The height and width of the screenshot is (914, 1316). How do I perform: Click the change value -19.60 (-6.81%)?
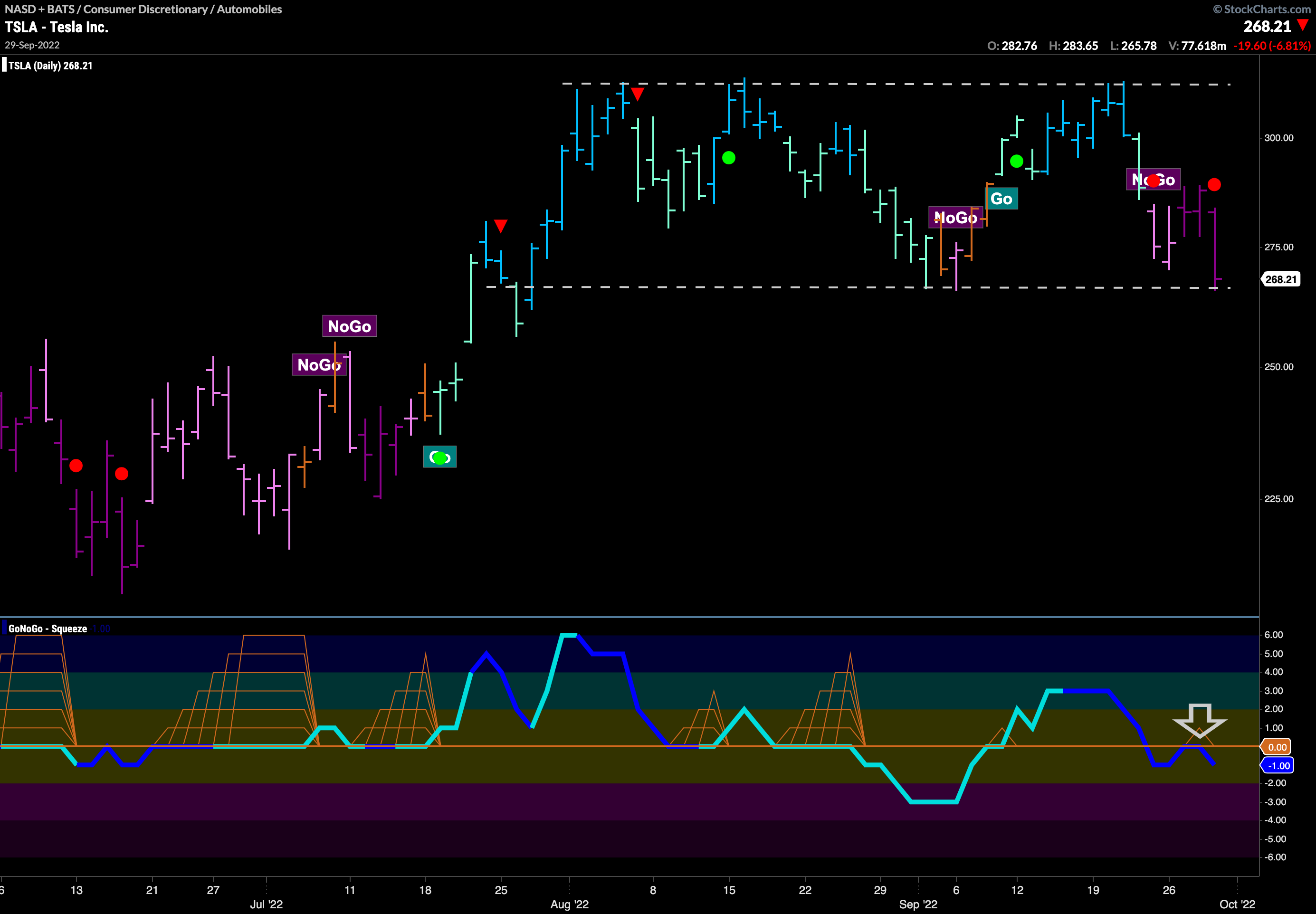[1272, 46]
